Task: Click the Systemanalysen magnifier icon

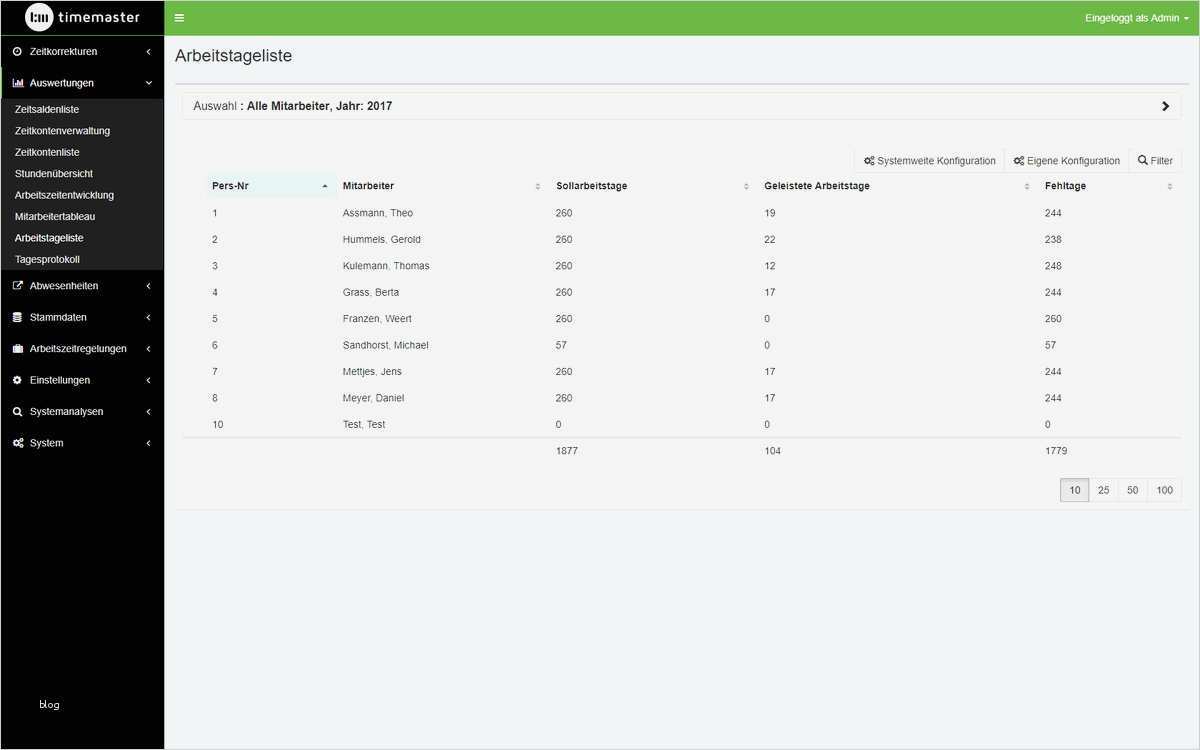Action: (17, 411)
